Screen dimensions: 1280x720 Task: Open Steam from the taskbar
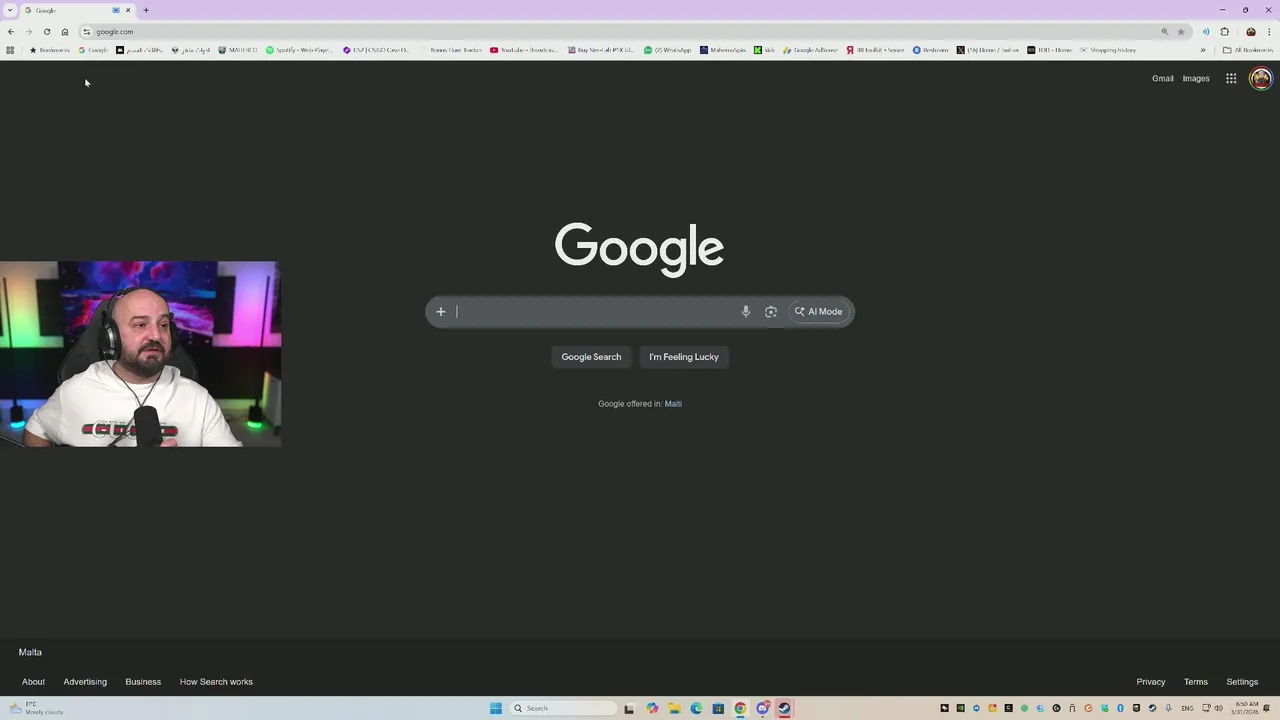(784, 709)
